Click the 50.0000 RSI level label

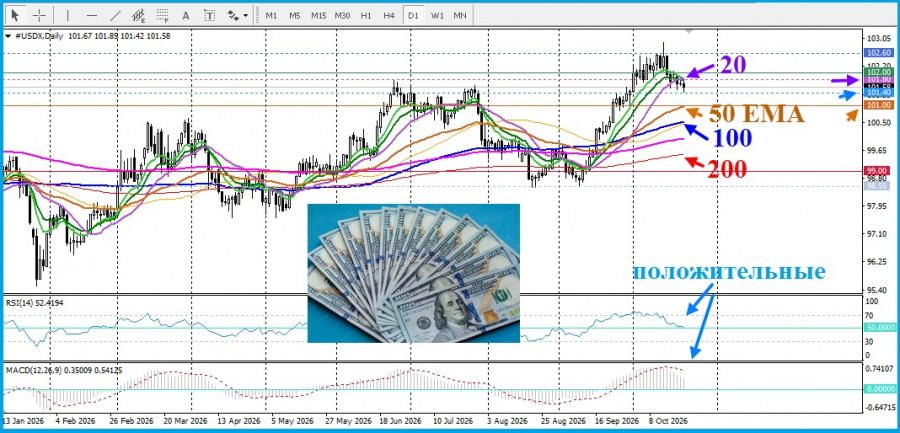879,327
